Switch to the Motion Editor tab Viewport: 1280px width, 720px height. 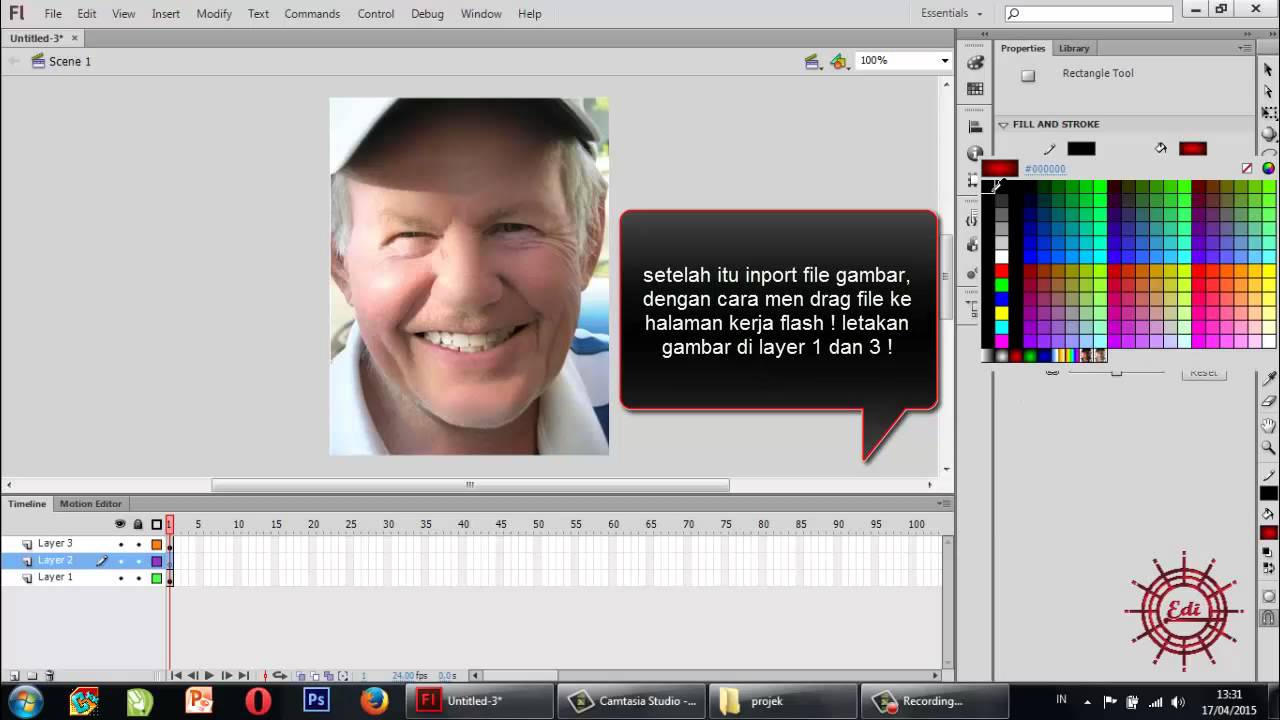tap(90, 504)
